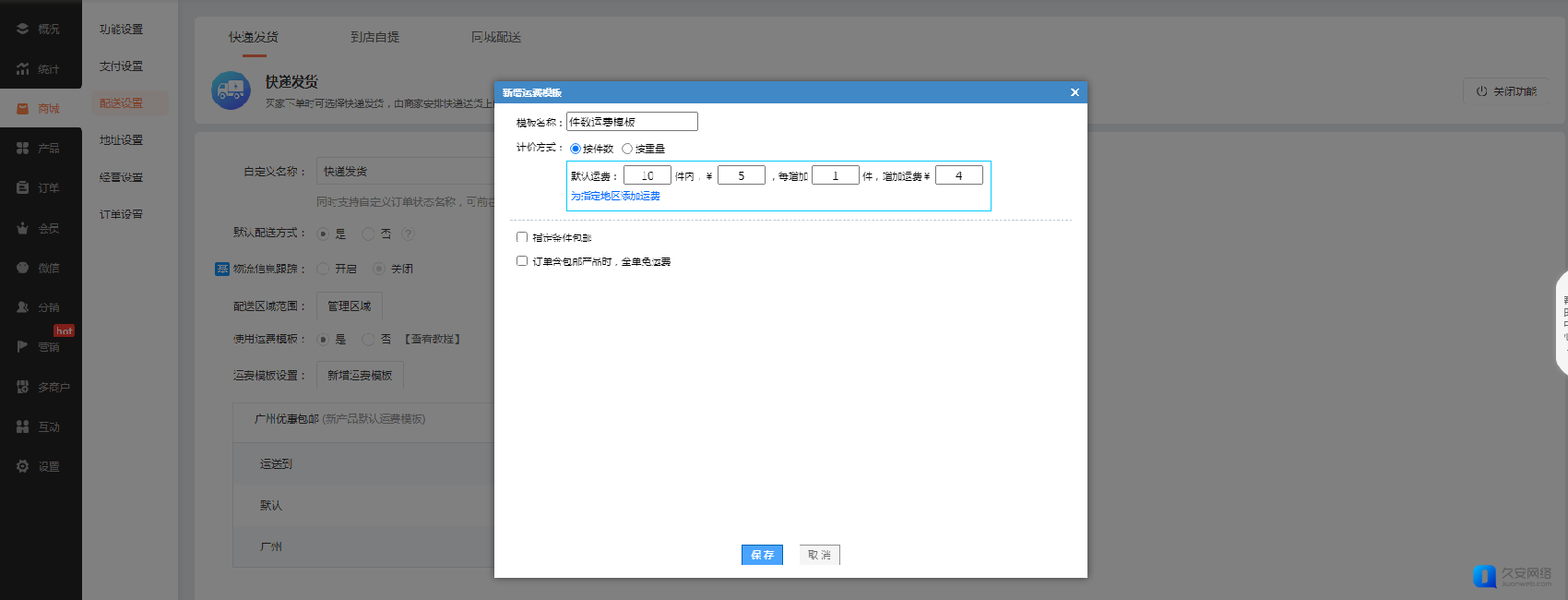Close the 新增运费模板 dialog
Screen dimensions: 1568x600
[1075, 92]
